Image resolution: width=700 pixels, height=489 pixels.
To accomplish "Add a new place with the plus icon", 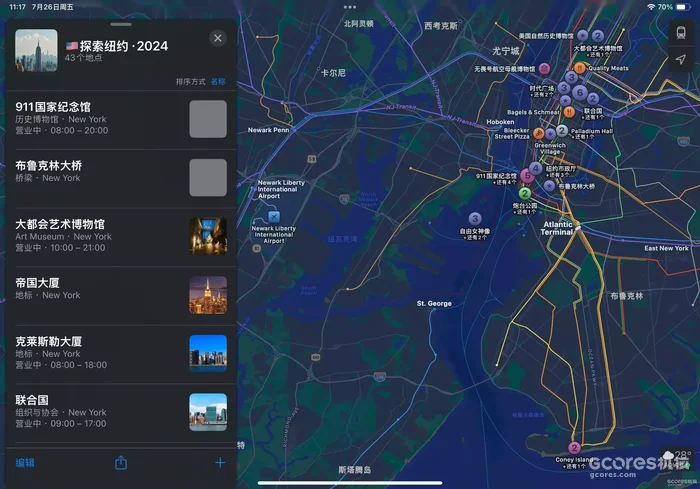I will click(x=220, y=463).
